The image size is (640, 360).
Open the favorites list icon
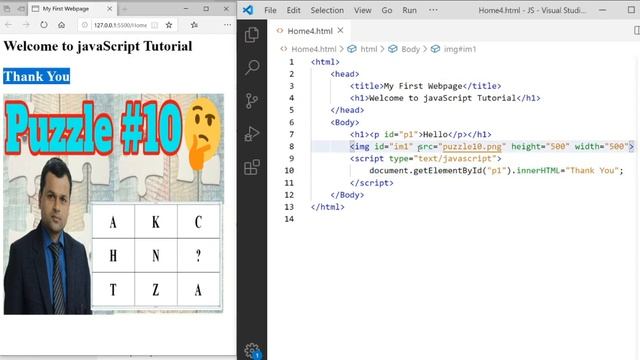(x=194, y=25)
